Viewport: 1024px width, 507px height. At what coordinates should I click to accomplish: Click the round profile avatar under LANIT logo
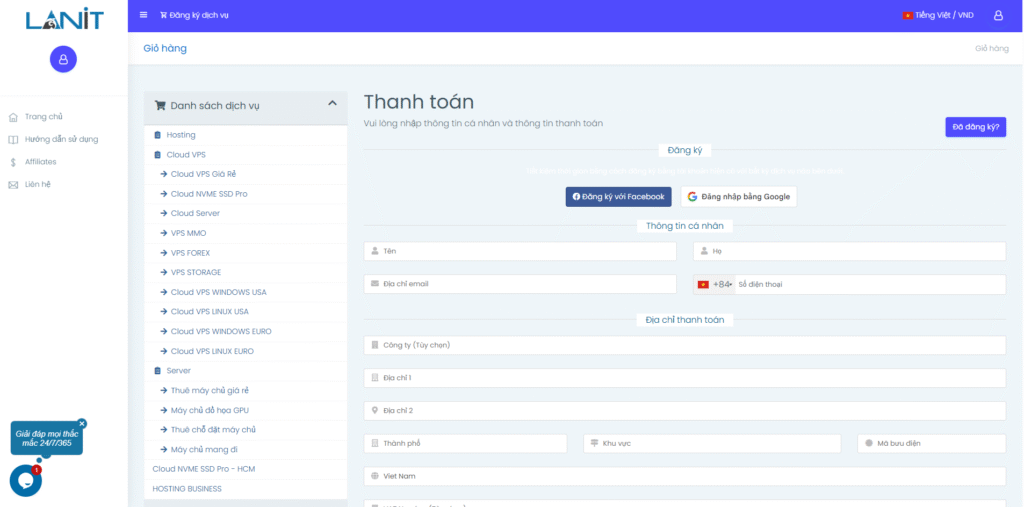[x=63, y=59]
